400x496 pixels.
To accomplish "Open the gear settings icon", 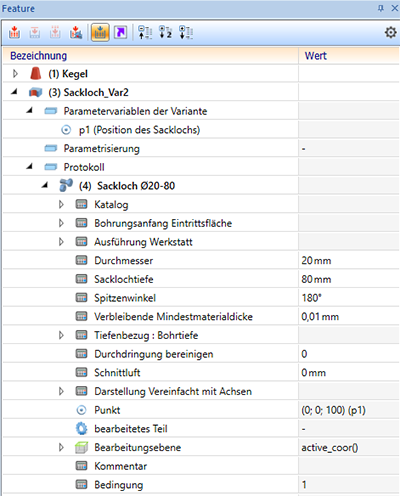I will click(x=391, y=32).
